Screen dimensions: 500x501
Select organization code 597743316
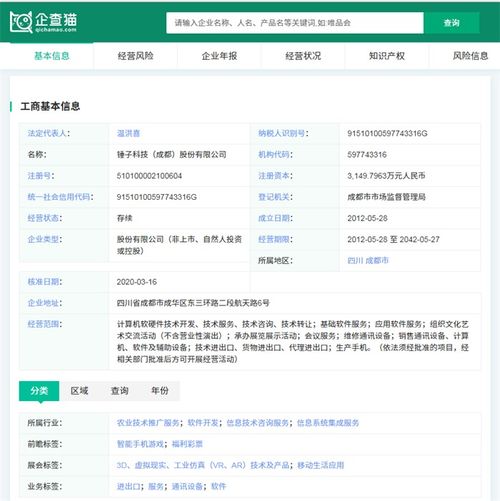point(367,154)
